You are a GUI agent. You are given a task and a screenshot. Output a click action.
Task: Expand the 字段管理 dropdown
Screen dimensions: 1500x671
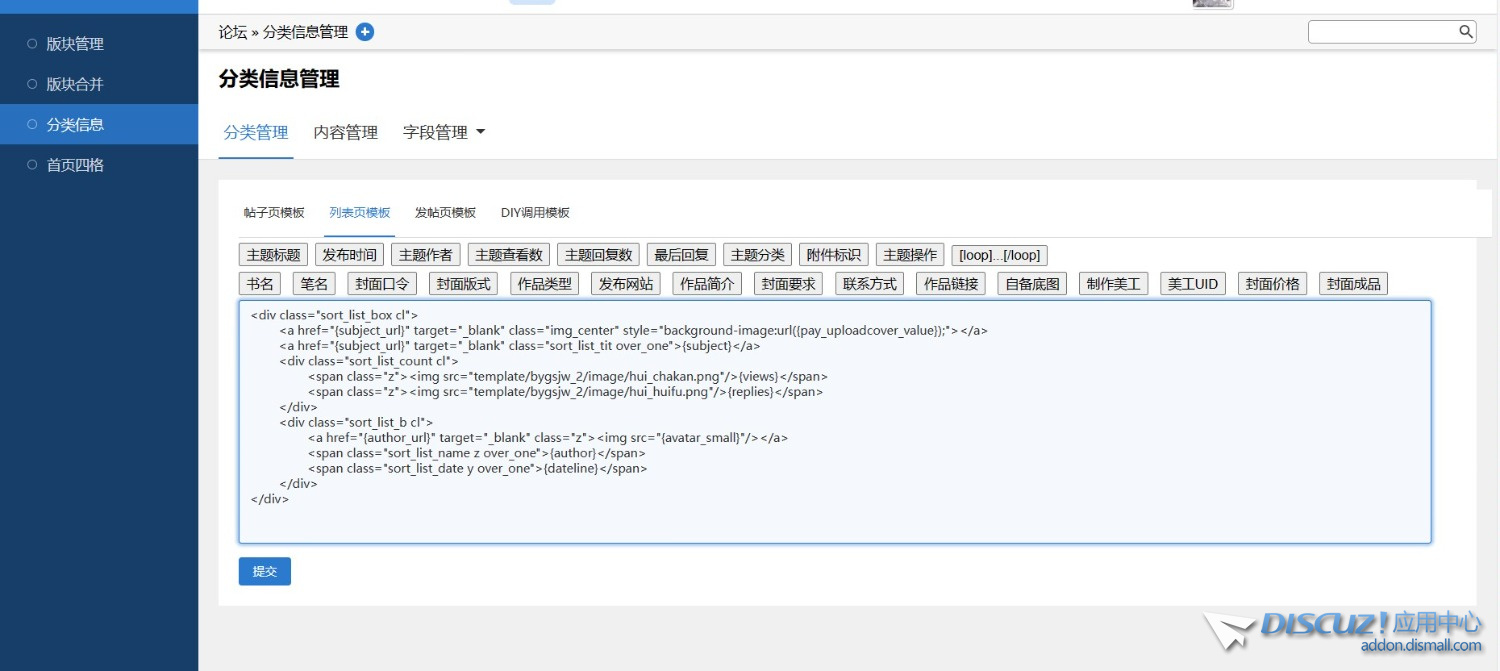tap(444, 132)
